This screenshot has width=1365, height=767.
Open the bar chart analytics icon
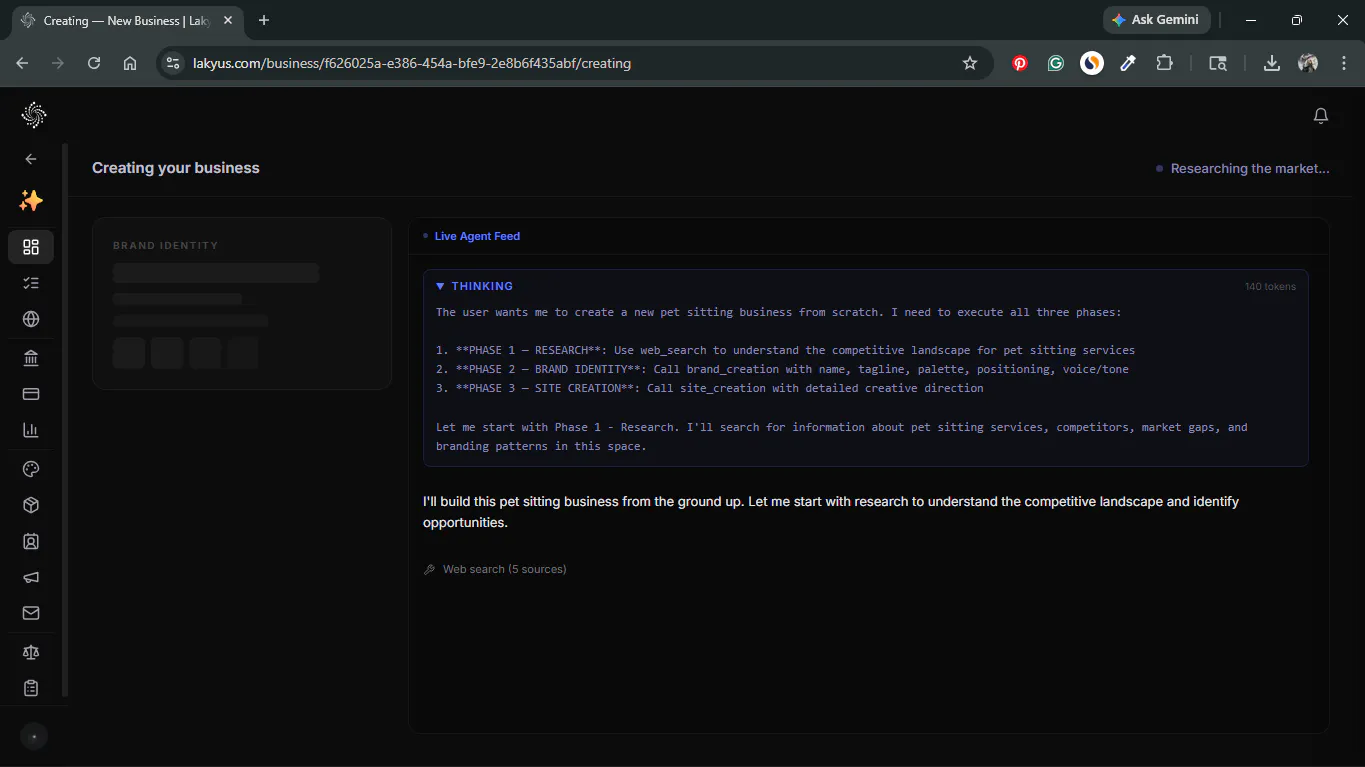pos(31,430)
